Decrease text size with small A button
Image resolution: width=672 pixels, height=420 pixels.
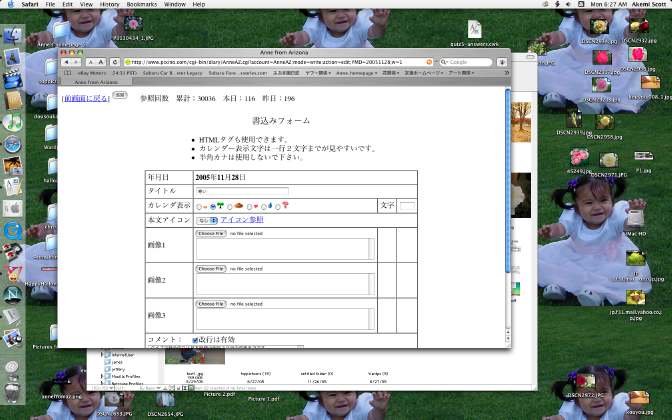[x=91, y=62]
